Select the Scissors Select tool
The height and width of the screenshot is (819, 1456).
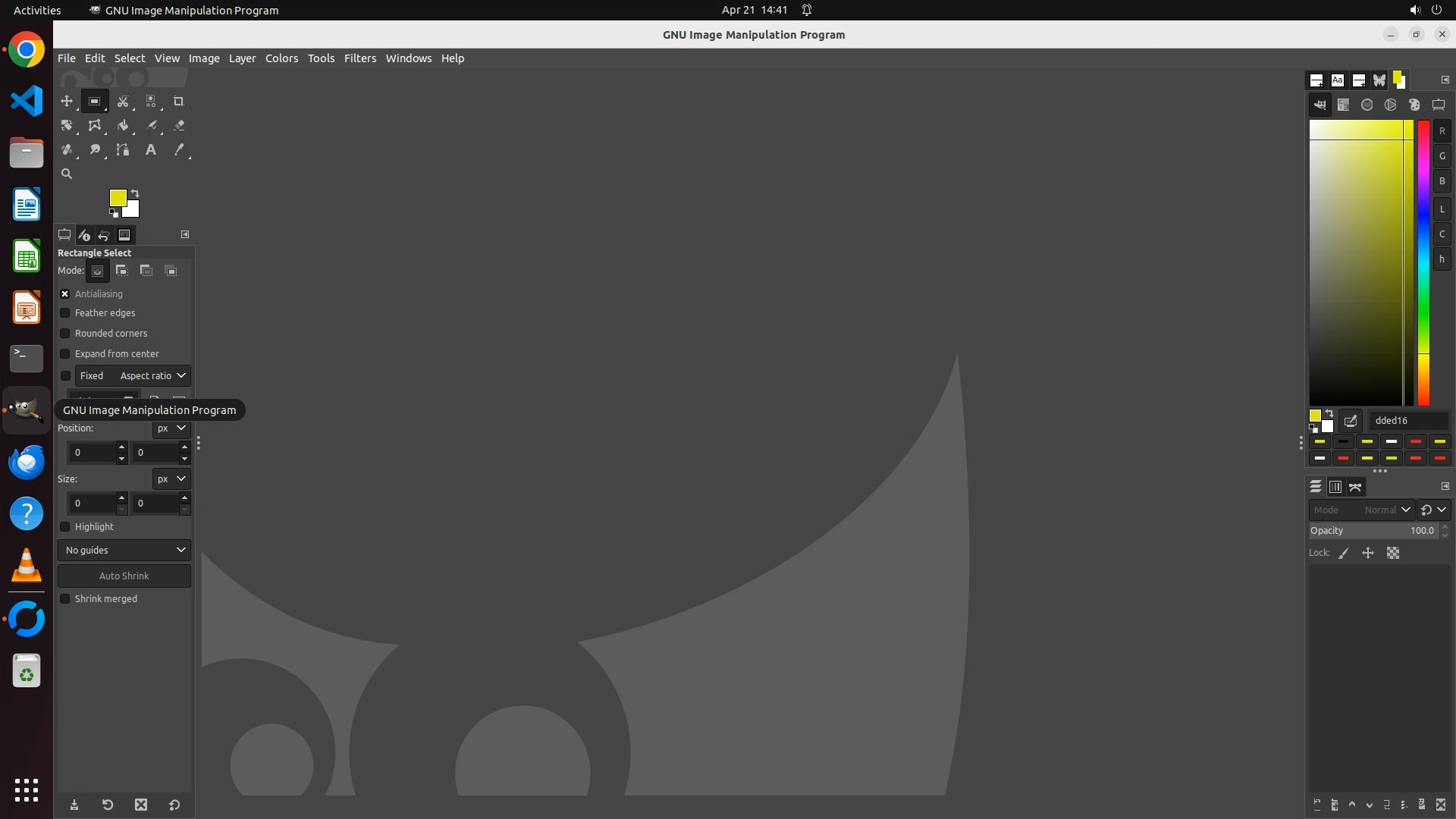point(123,101)
